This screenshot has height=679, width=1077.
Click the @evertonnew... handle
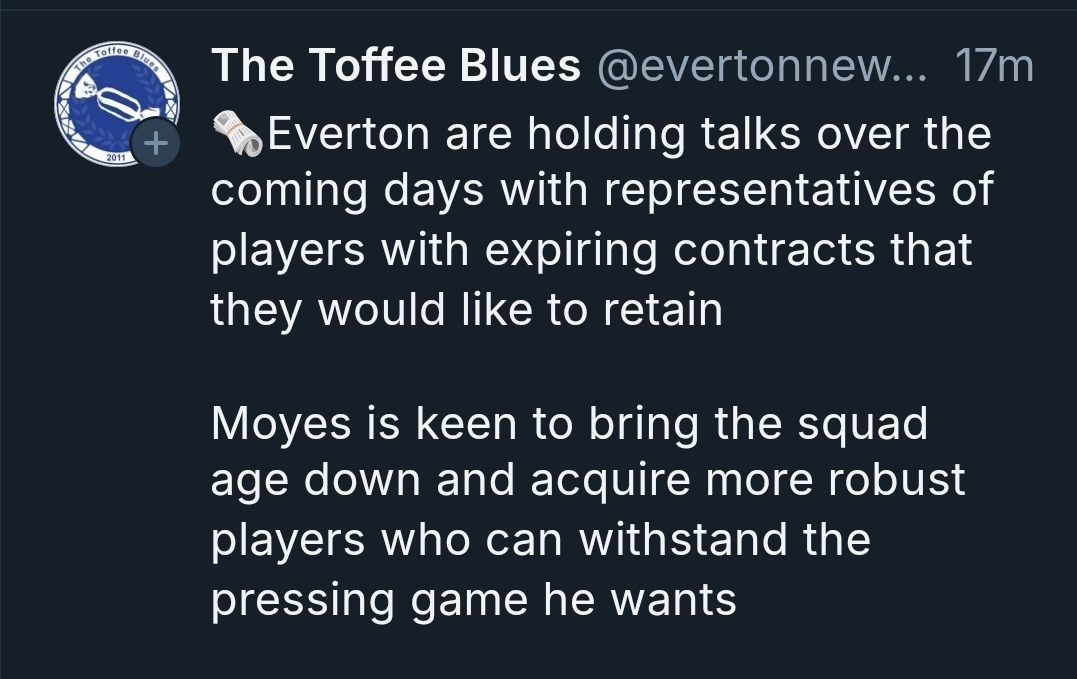762,67
